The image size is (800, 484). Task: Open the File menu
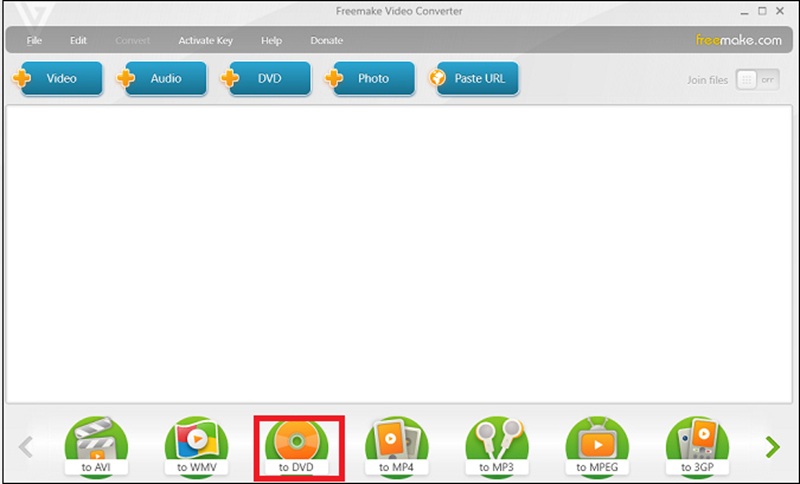coord(34,40)
